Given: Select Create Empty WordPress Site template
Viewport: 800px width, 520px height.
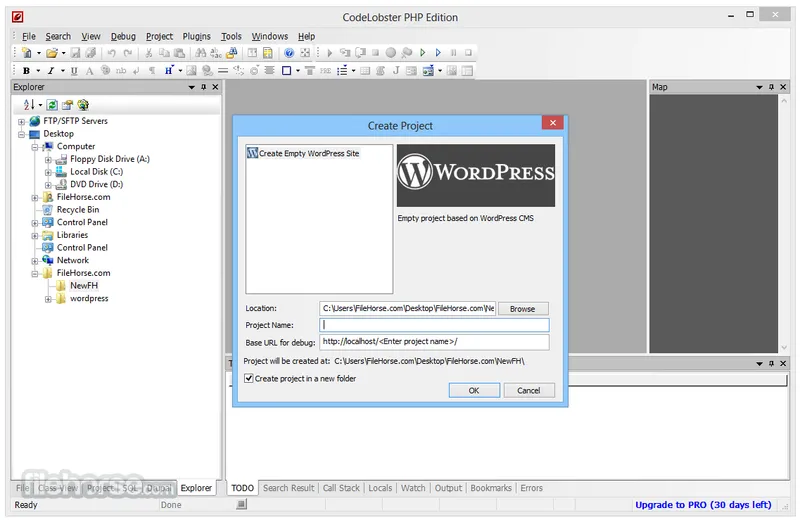Looking at the screenshot, I should [x=303, y=153].
